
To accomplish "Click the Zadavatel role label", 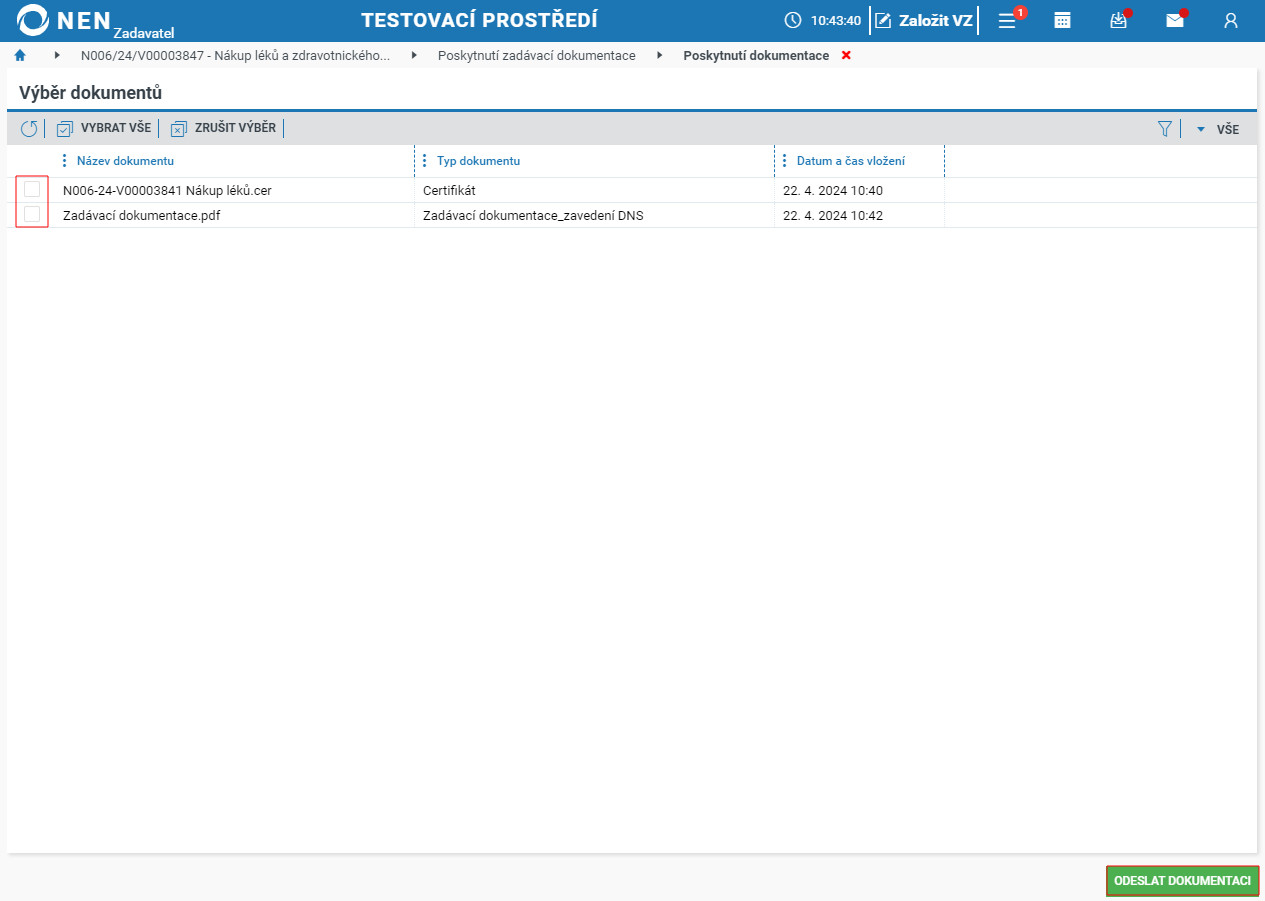I will [144, 33].
